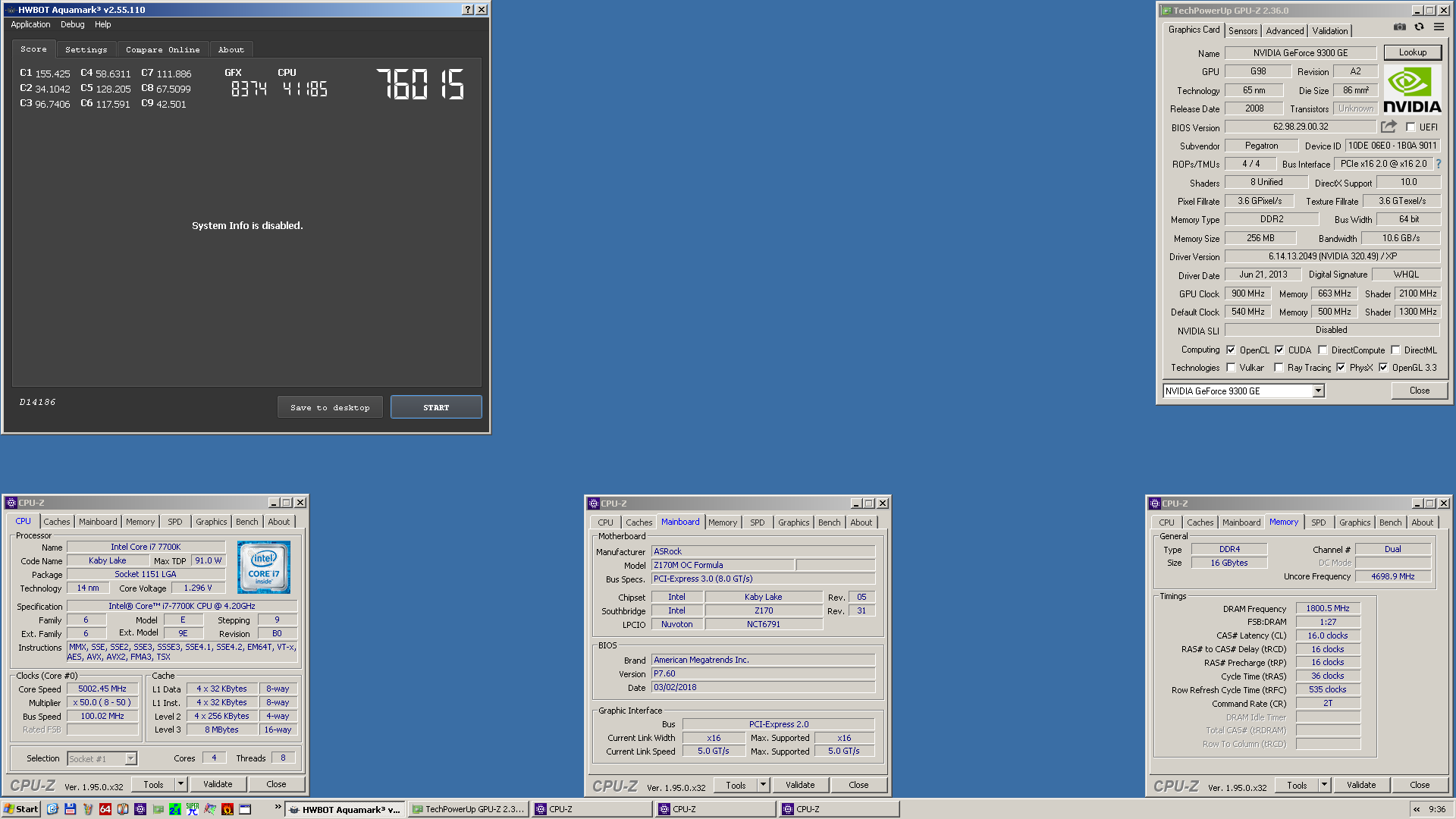The image size is (1456, 819).
Task: Launch the purple CPU-Z quick launch icon
Action: [140, 809]
